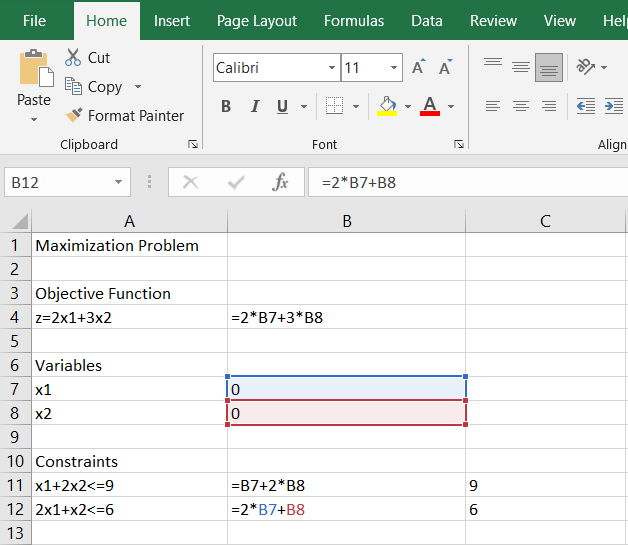The width and height of the screenshot is (628, 545).
Task: Toggle Italic formatting
Action: pyautogui.click(x=254, y=107)
